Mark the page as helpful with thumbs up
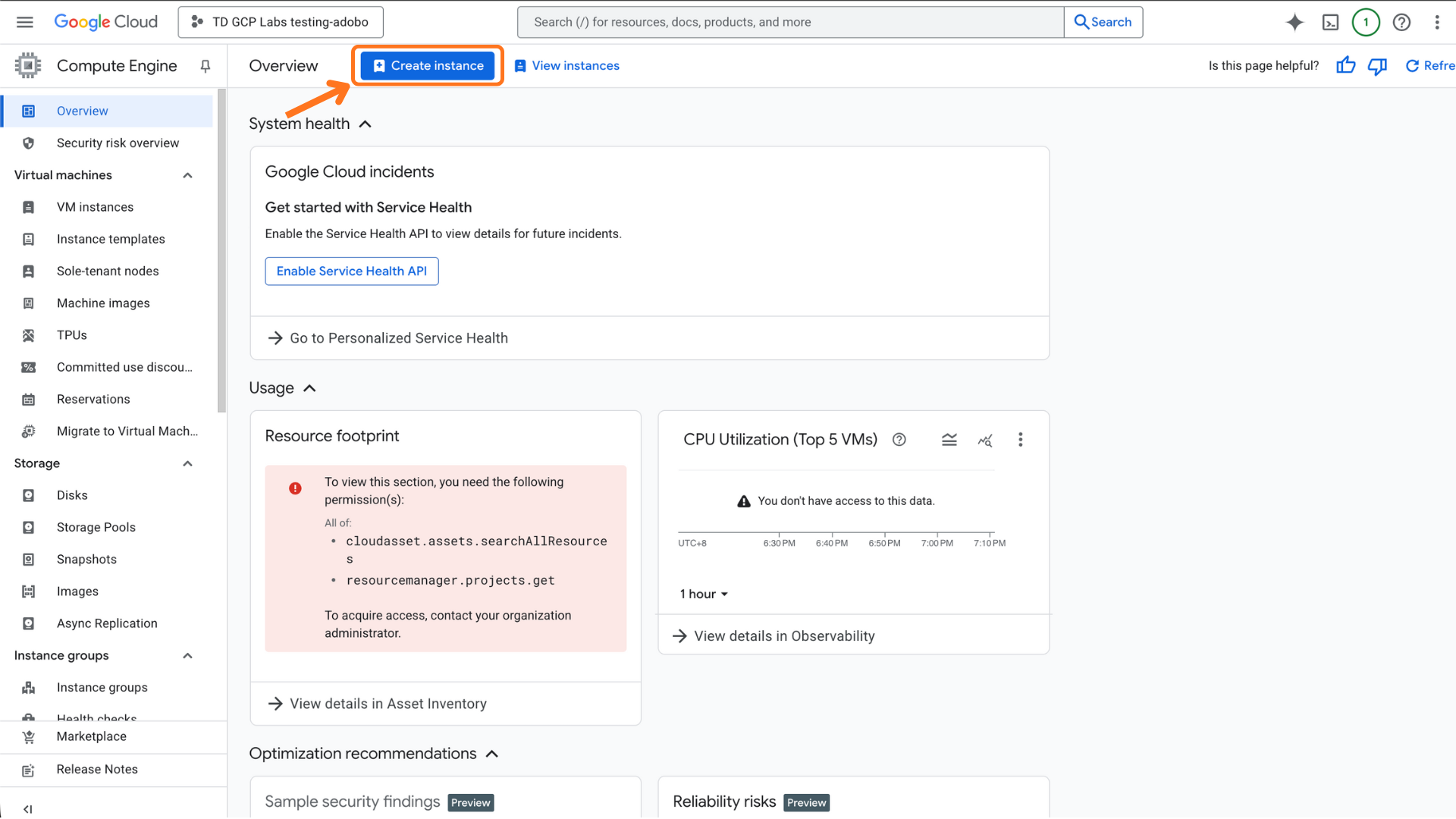The image size is (1456, 819). 1345,66
